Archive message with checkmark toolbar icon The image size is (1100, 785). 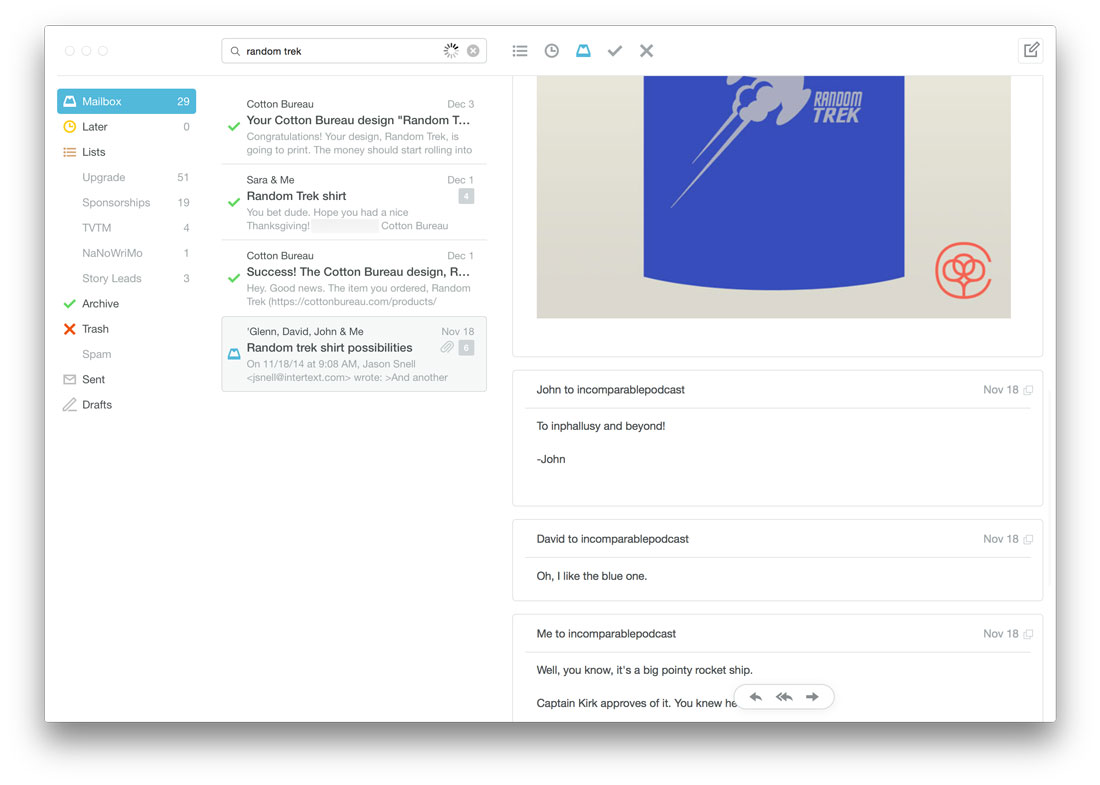coord(615,51)
